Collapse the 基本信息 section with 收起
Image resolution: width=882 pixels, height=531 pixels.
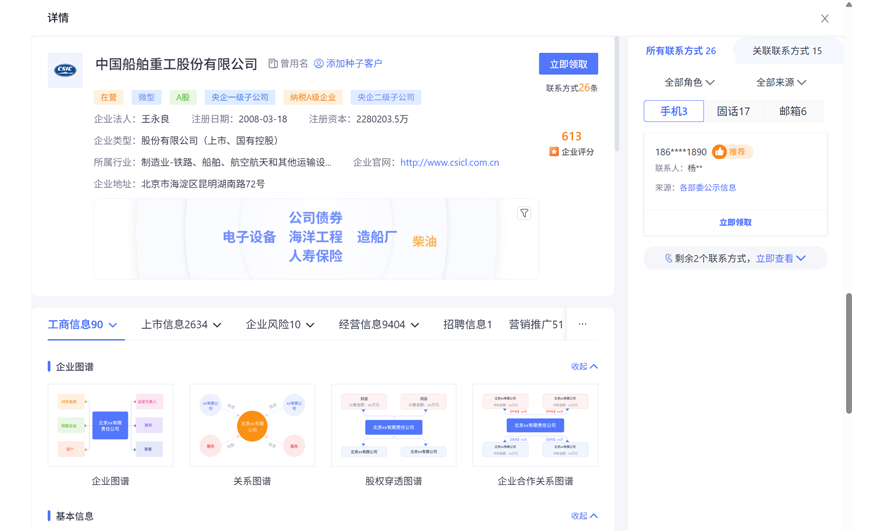584,516
